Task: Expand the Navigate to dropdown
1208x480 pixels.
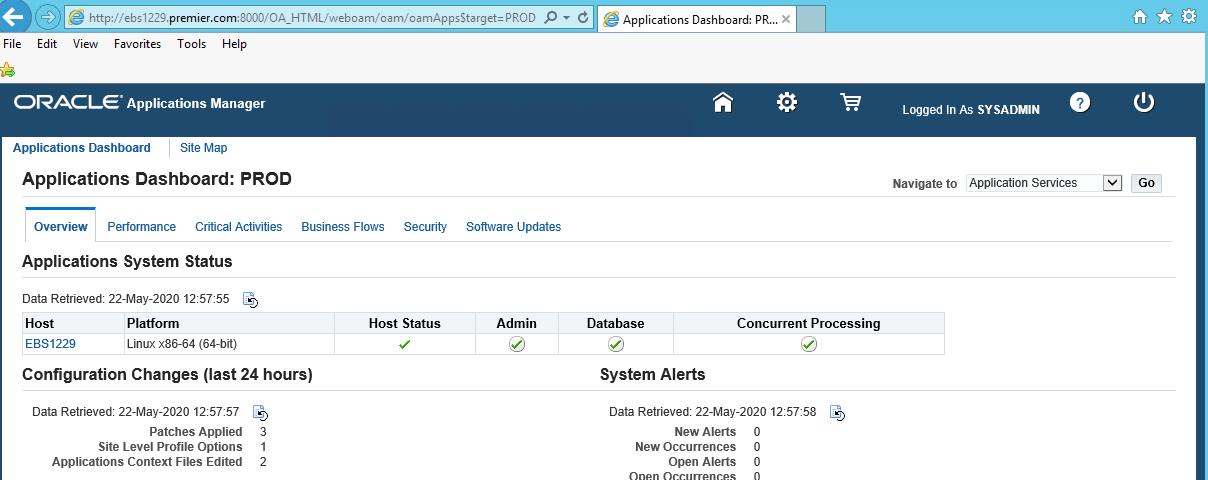Action: point(1112,183)
